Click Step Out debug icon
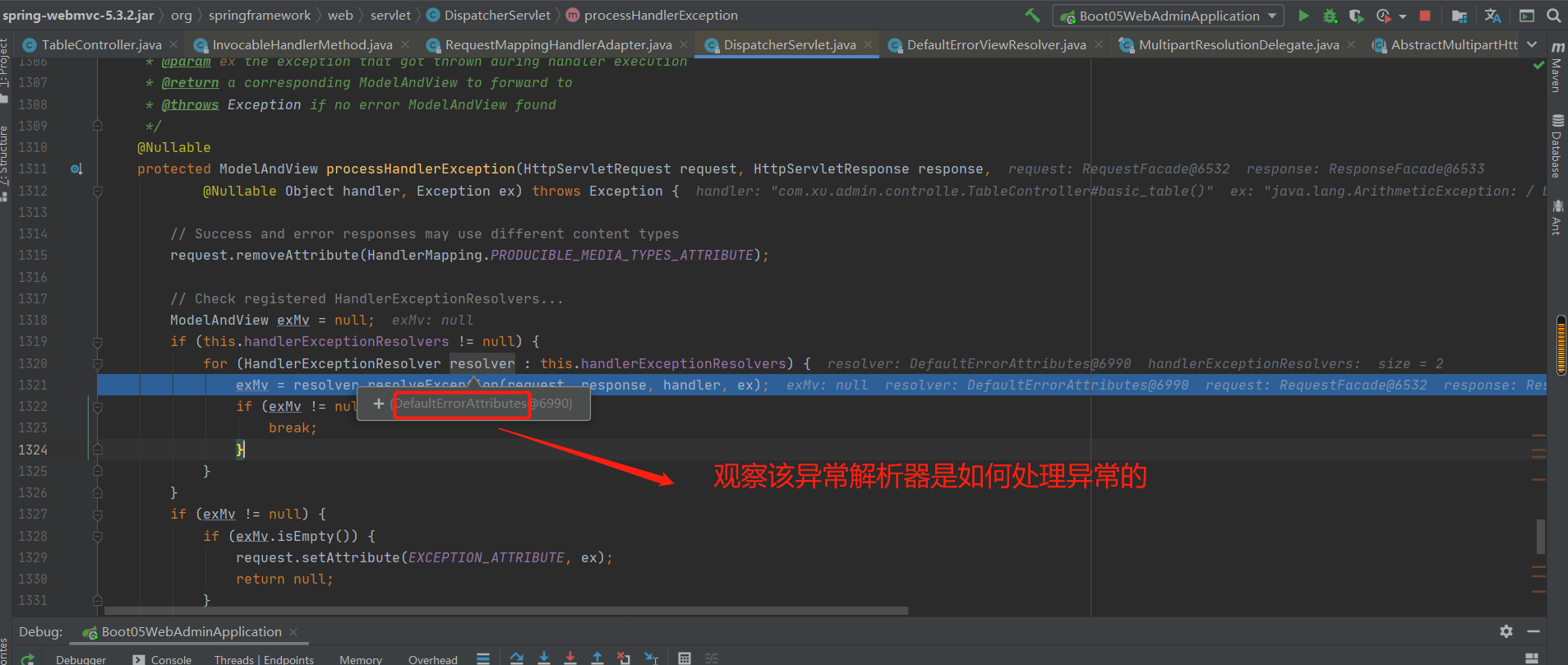Viewport: 1568px width, 665px height. [x=597, y=658]
